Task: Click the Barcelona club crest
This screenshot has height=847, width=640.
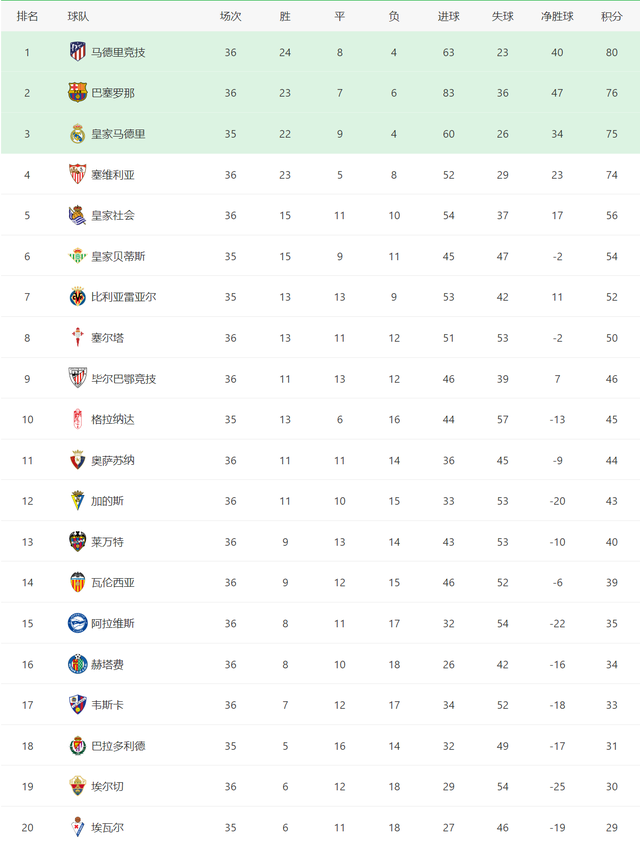Action: point(78,92)
